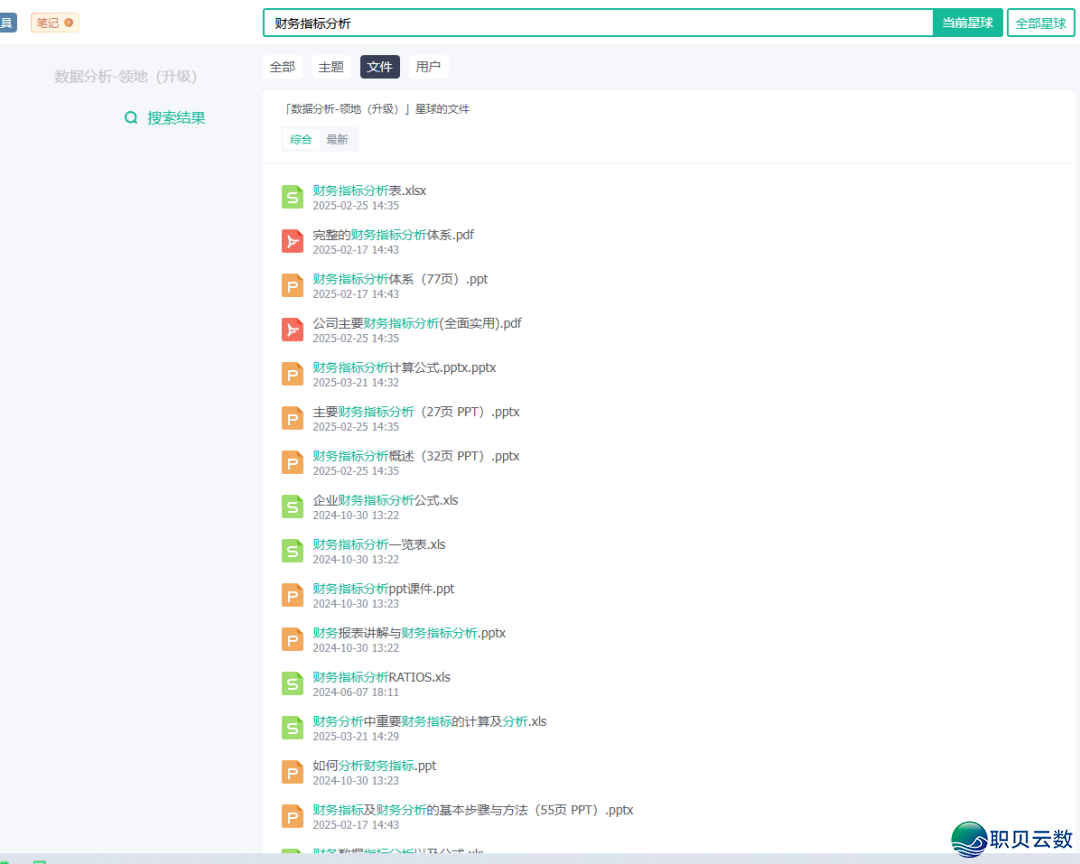Click the PPT icon for 财务指标分析体系（77页）.ppt
Image resolution: width=1080 pixels, height=864 pixels.
click(x=293, y=285)
